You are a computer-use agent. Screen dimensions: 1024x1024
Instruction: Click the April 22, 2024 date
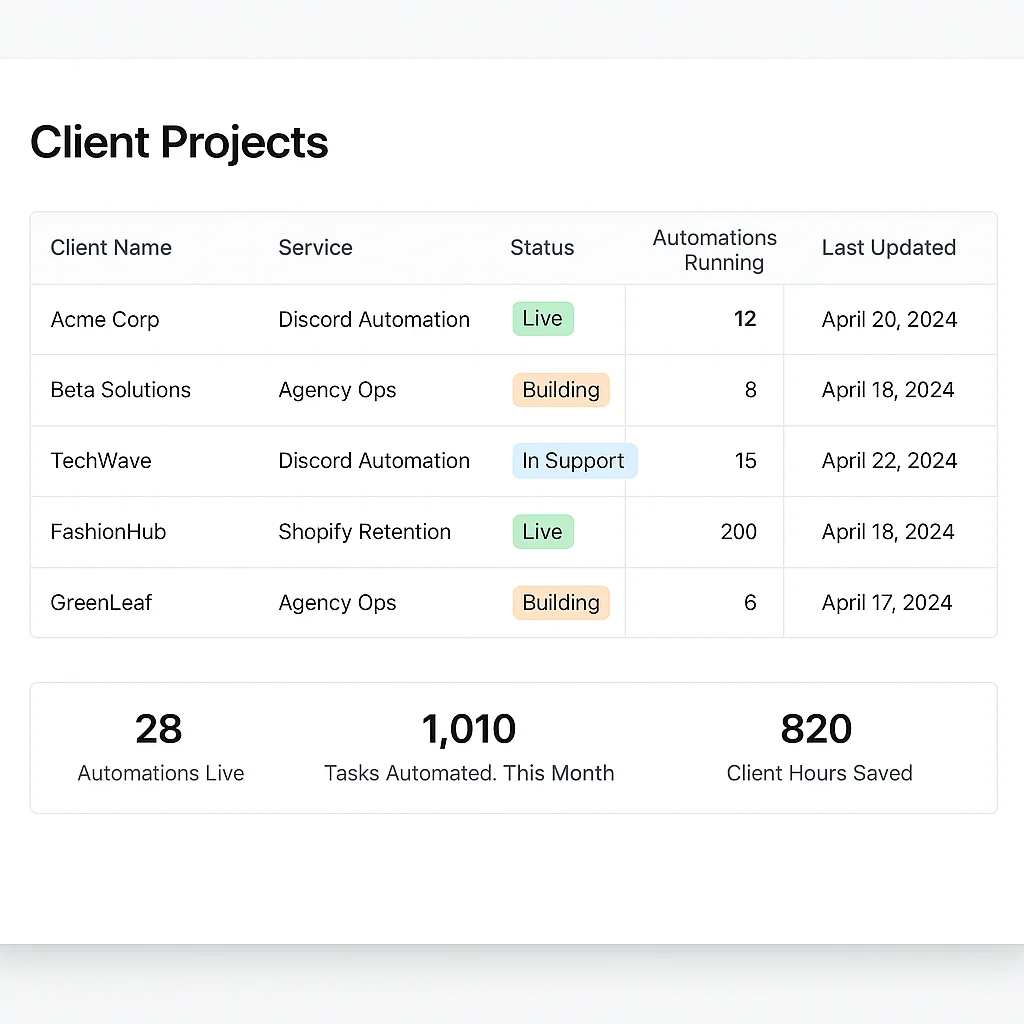pos(889,461)
